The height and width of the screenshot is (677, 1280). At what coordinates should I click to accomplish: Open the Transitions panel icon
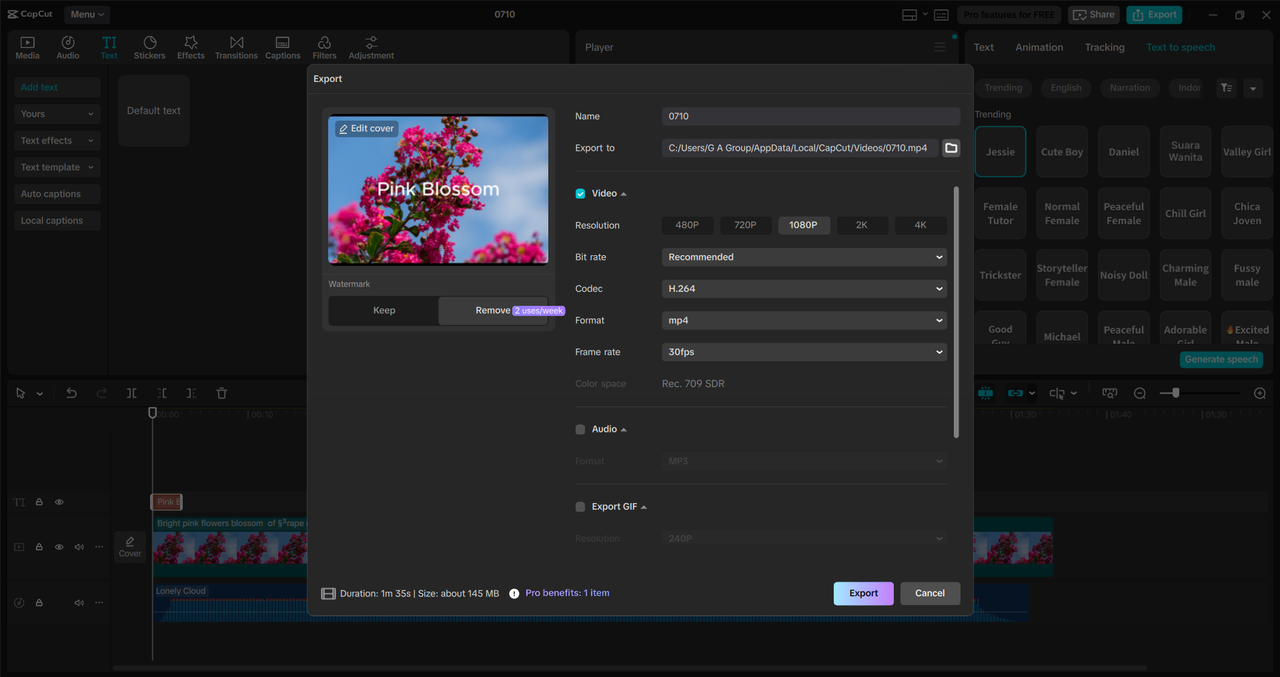tap(236, 47)
